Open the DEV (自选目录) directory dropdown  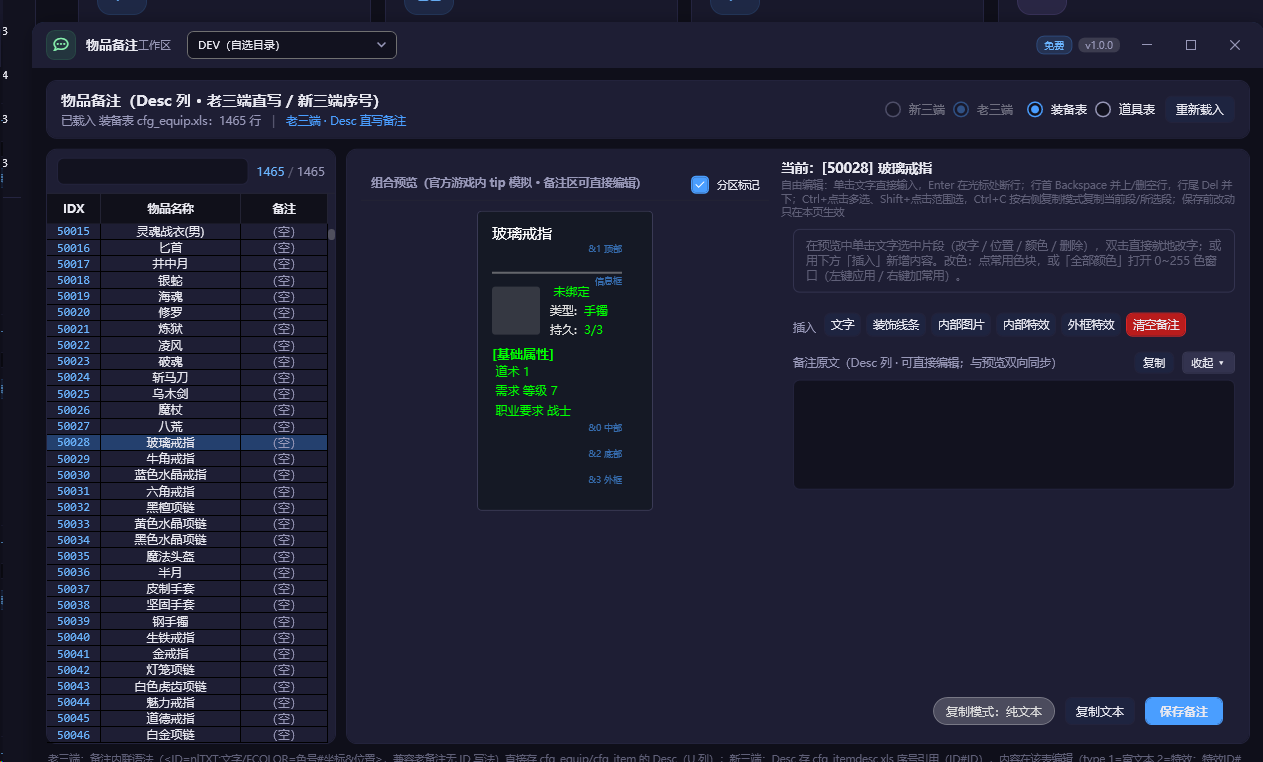(291, 45)
